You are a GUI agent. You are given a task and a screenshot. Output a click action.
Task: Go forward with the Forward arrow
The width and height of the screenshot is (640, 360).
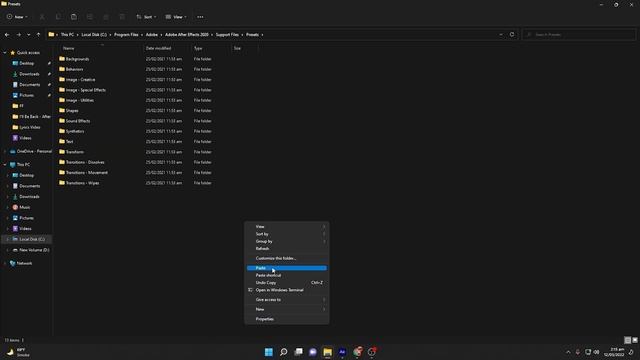pyautogui.click(x=18, y=35)
